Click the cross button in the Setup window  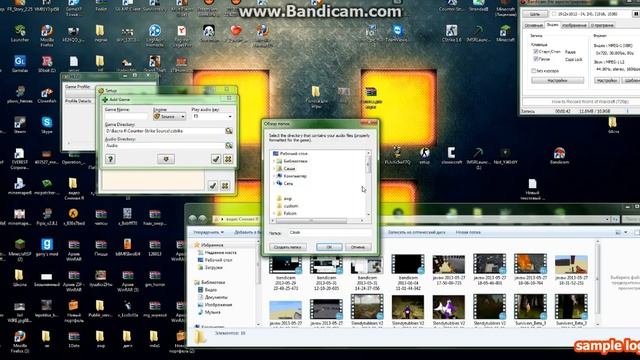click(225, 186)
